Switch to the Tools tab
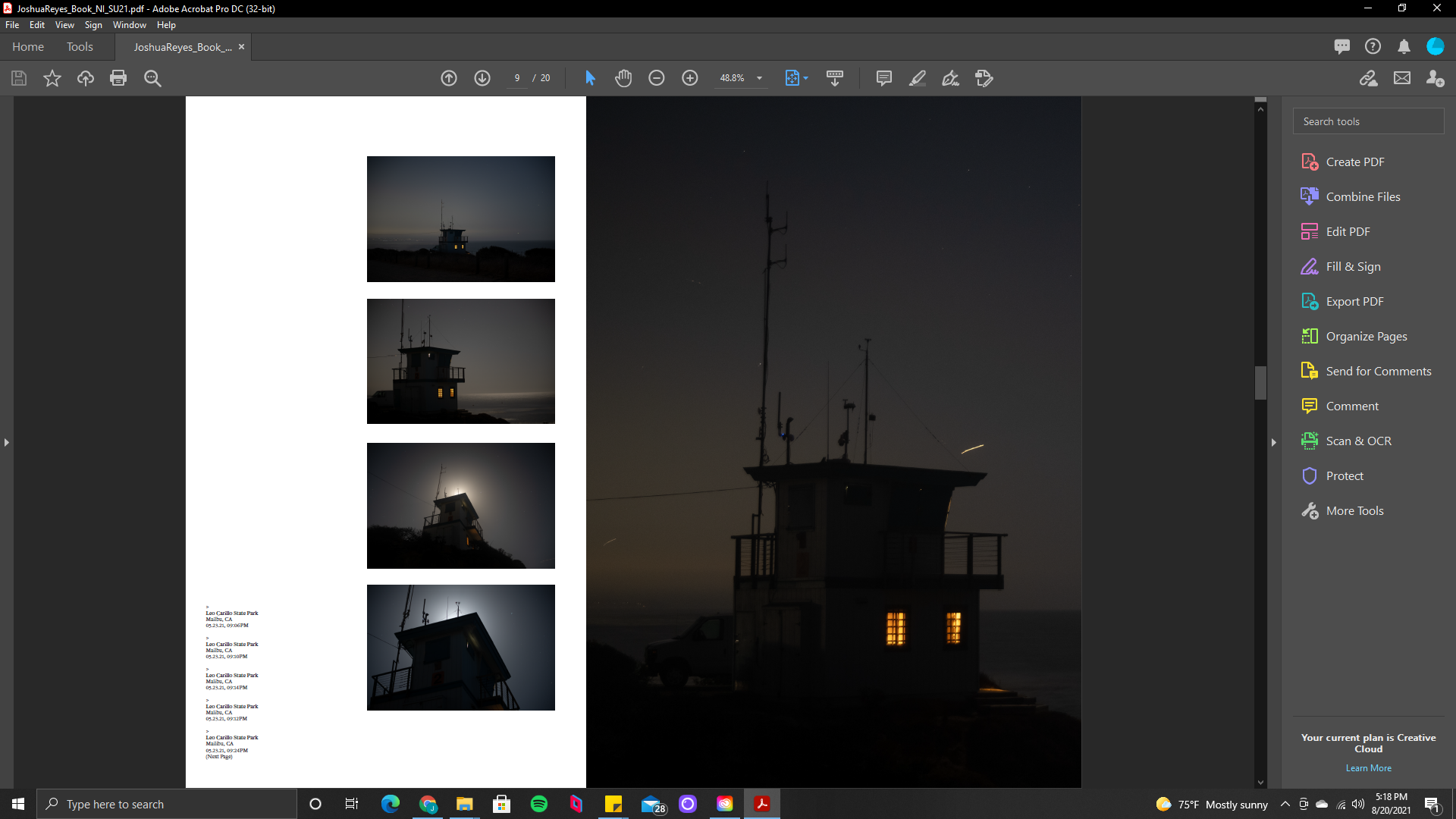 pos(80,47)
